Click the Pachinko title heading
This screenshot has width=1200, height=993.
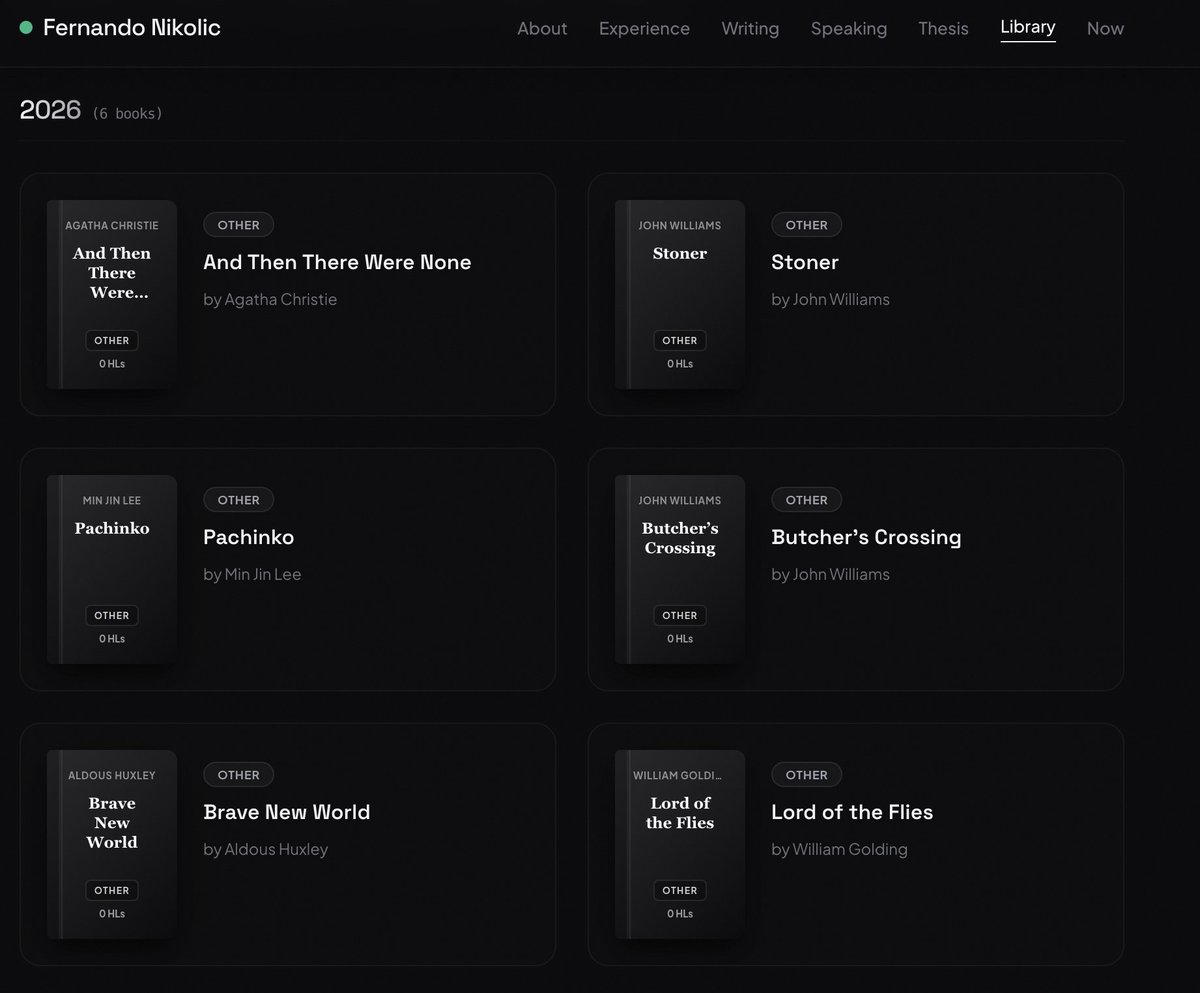click(x=249, y=537)
